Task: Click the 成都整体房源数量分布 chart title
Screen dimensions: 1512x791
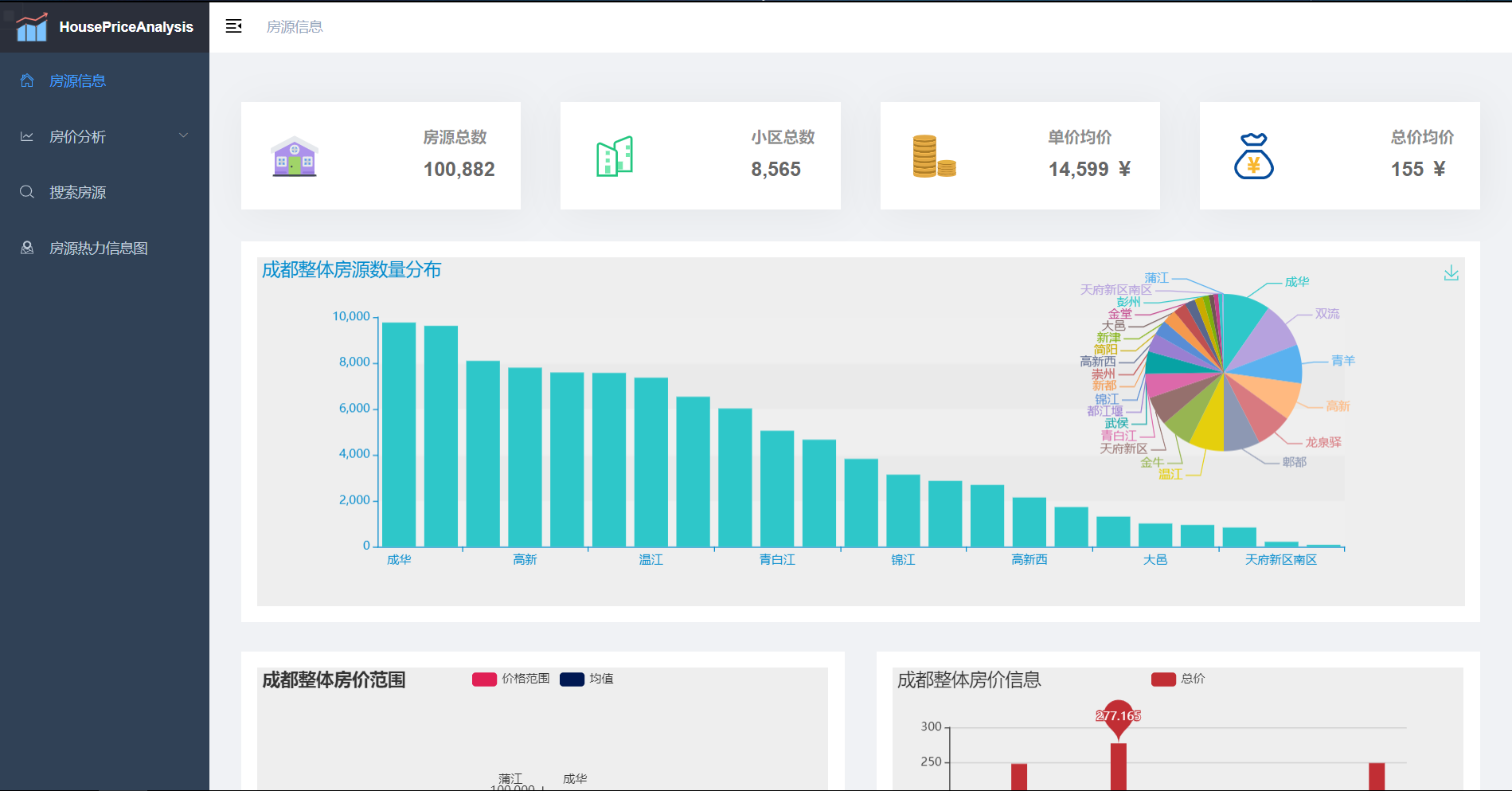Action: (x=351, y=270)
